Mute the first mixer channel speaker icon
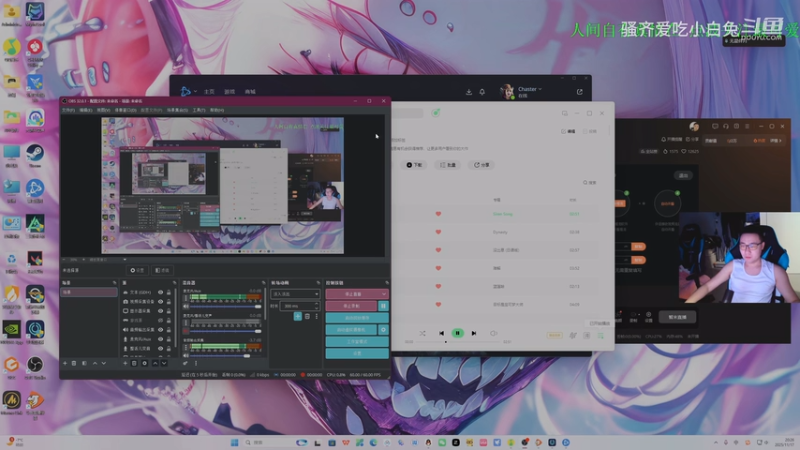 pos(186,306)
